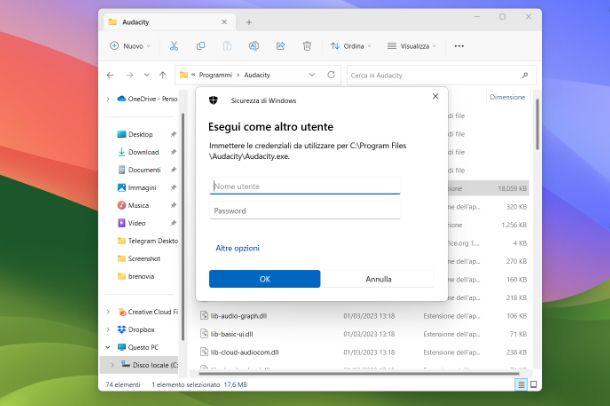The height and width of the screenshot is (406, 610).
Task: Click the Altre opzioni link
Action: pyautogui.click(x=237, y=248)
